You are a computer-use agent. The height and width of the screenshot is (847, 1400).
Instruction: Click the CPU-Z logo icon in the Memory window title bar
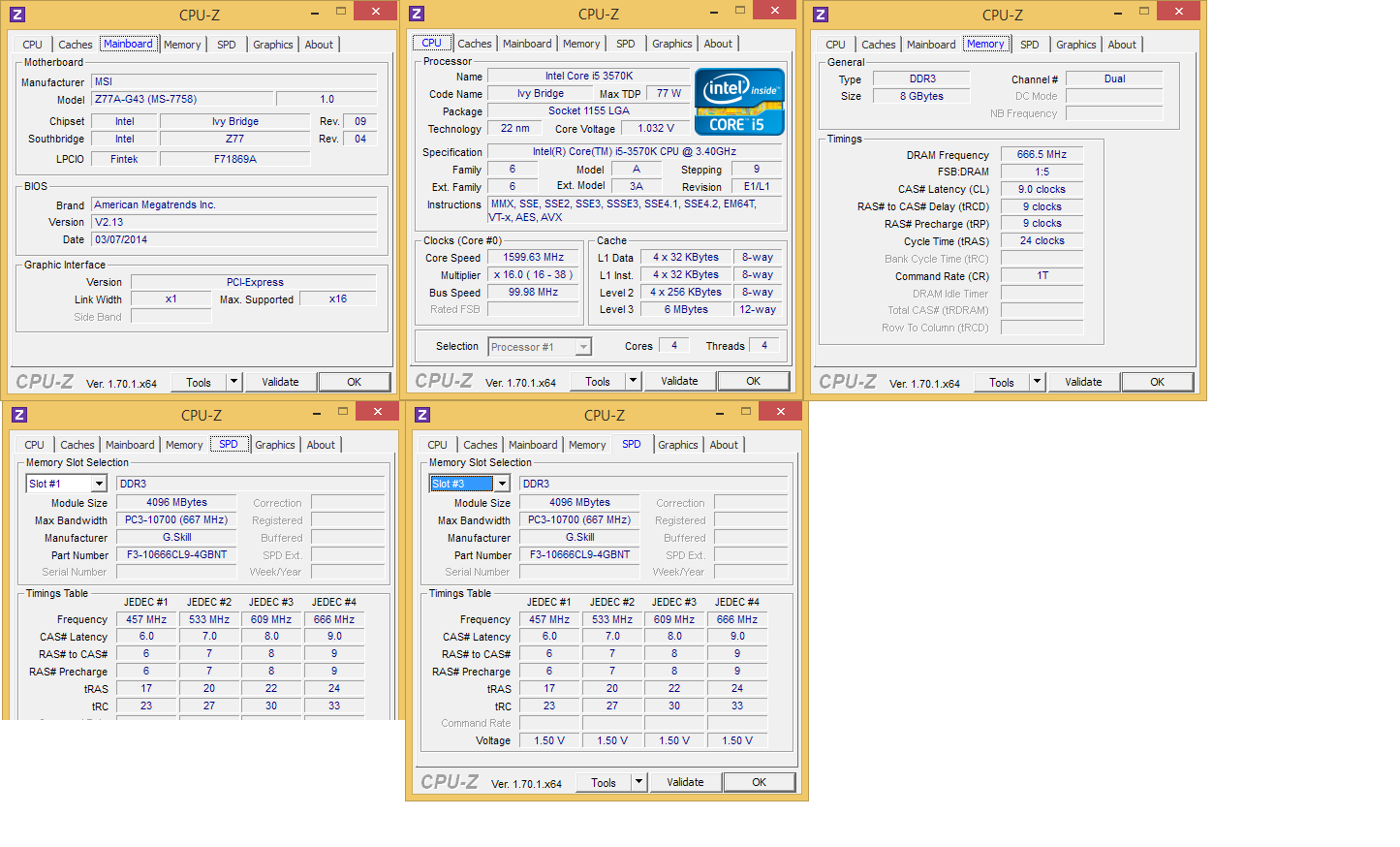(821, 15)
